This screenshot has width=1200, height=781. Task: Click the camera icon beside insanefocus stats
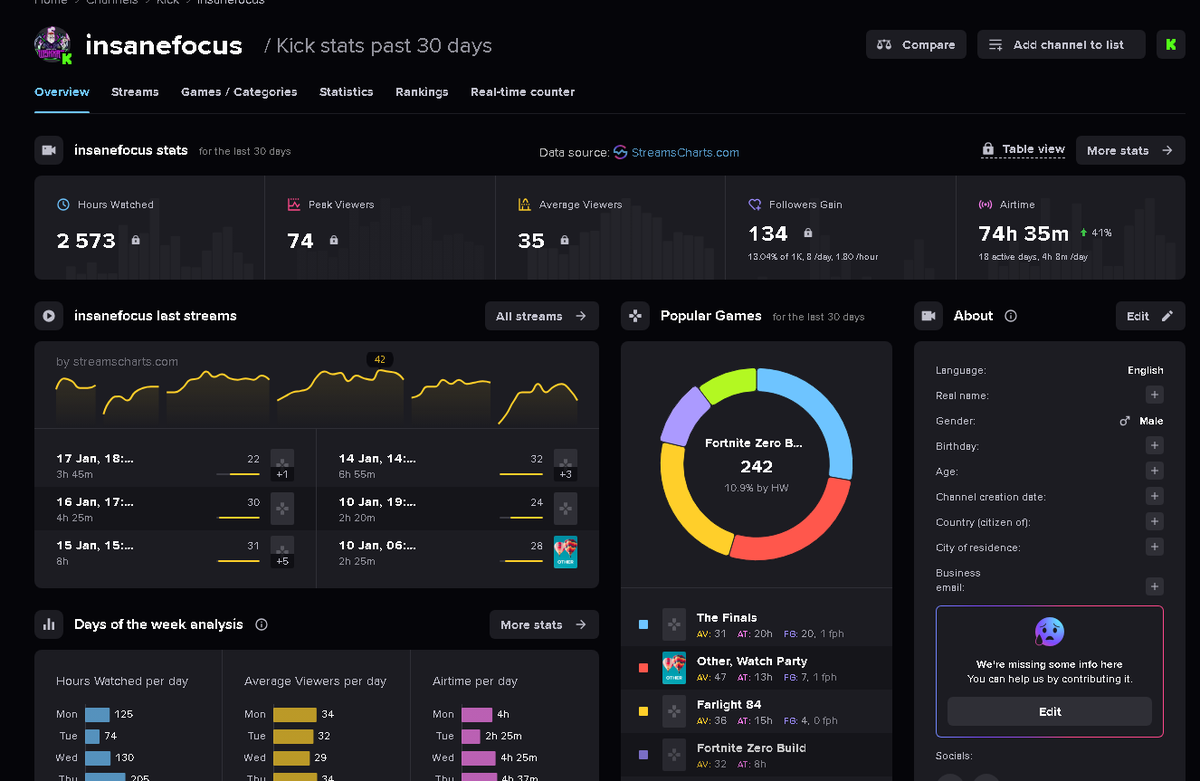coord(48,150)
